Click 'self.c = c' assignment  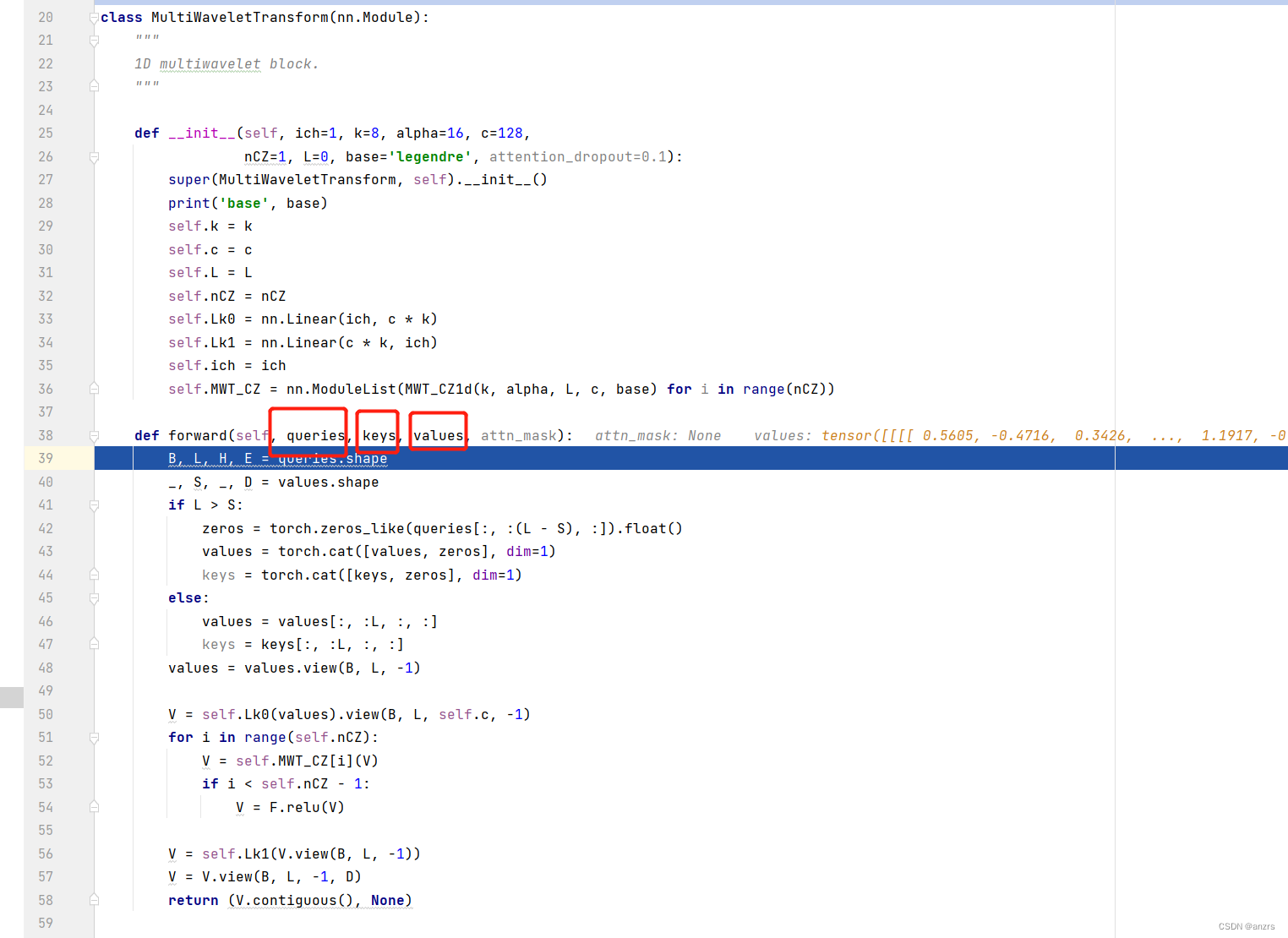[x=210, y=250]
